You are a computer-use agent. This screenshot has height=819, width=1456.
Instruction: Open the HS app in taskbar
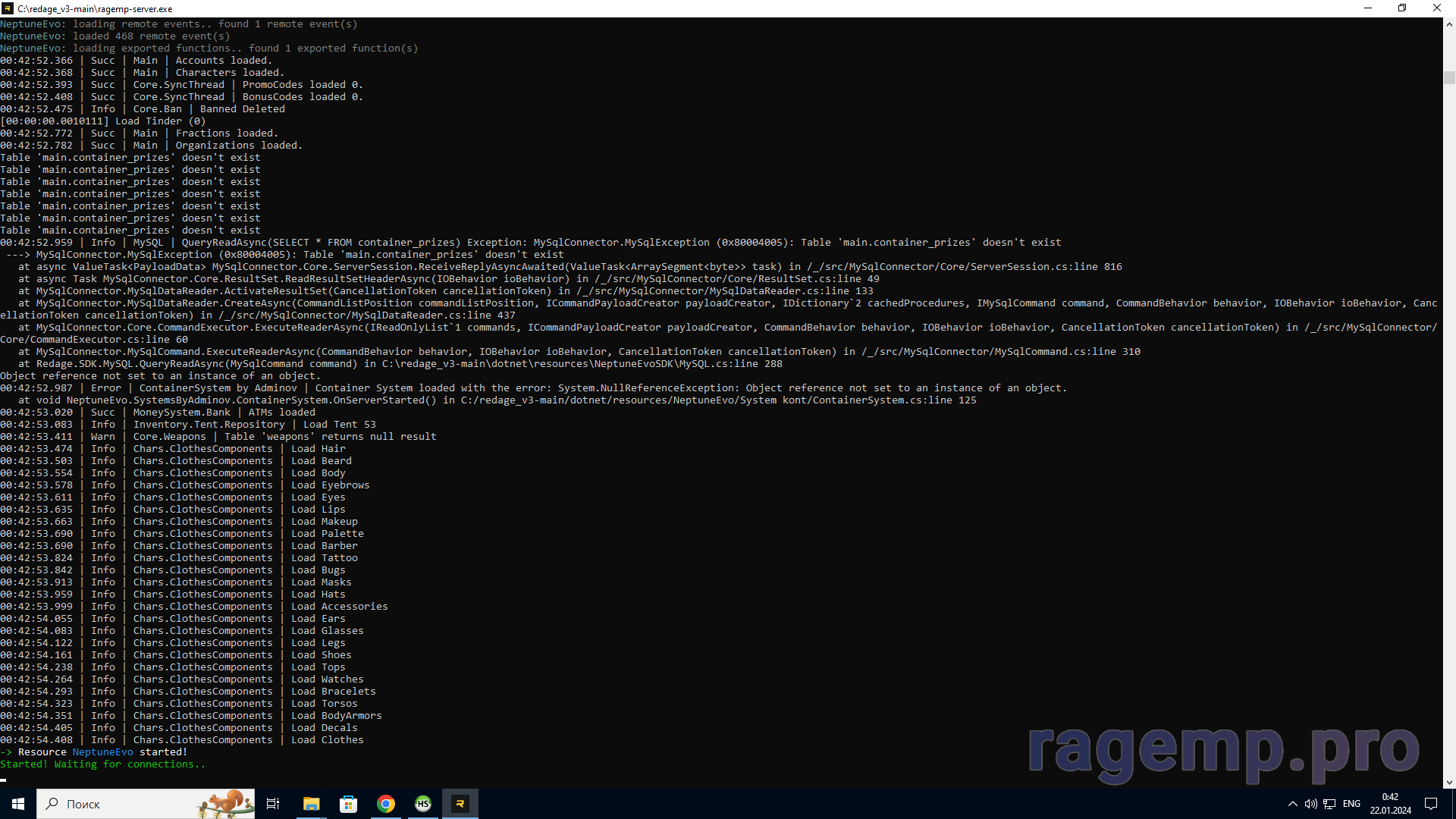pos(423,804)
